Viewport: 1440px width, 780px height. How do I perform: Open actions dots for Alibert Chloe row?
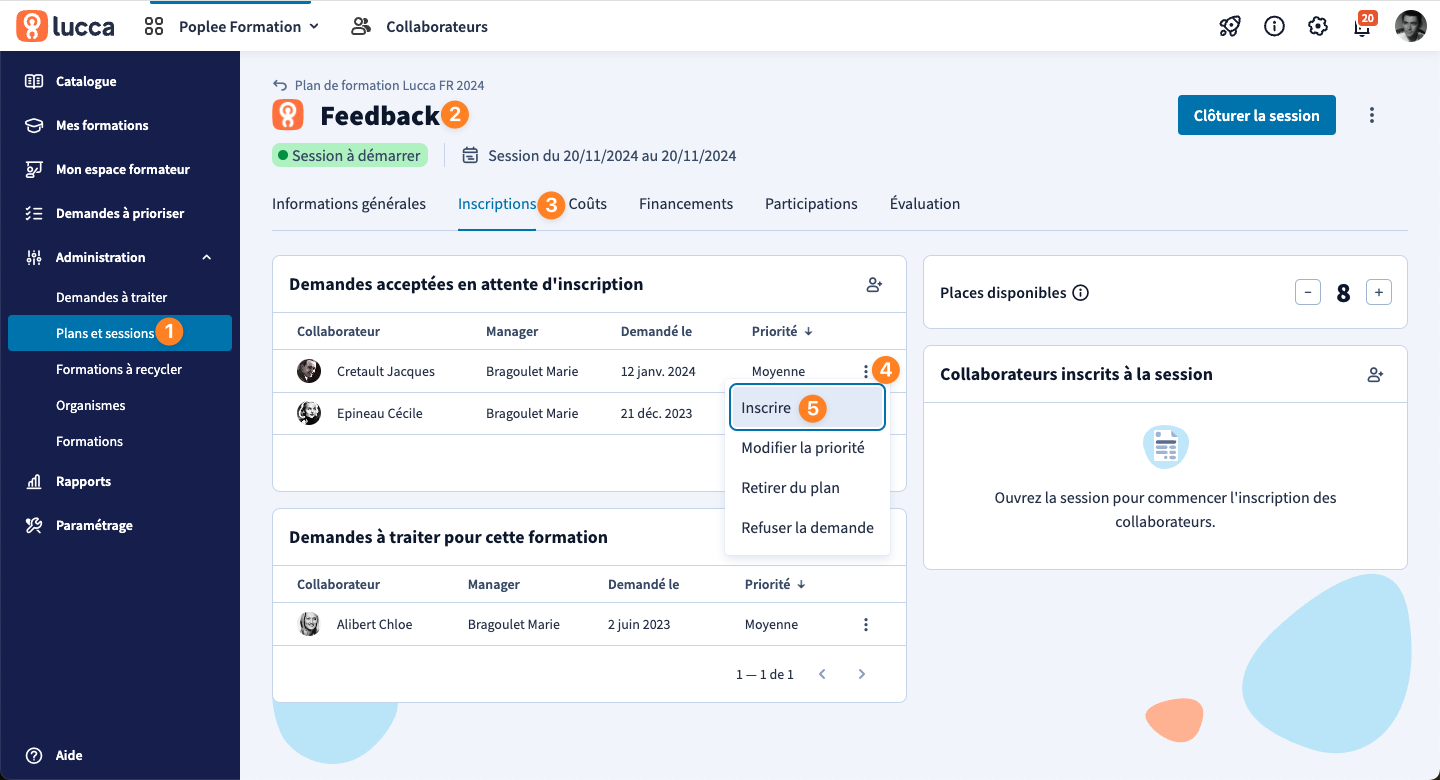865,624
